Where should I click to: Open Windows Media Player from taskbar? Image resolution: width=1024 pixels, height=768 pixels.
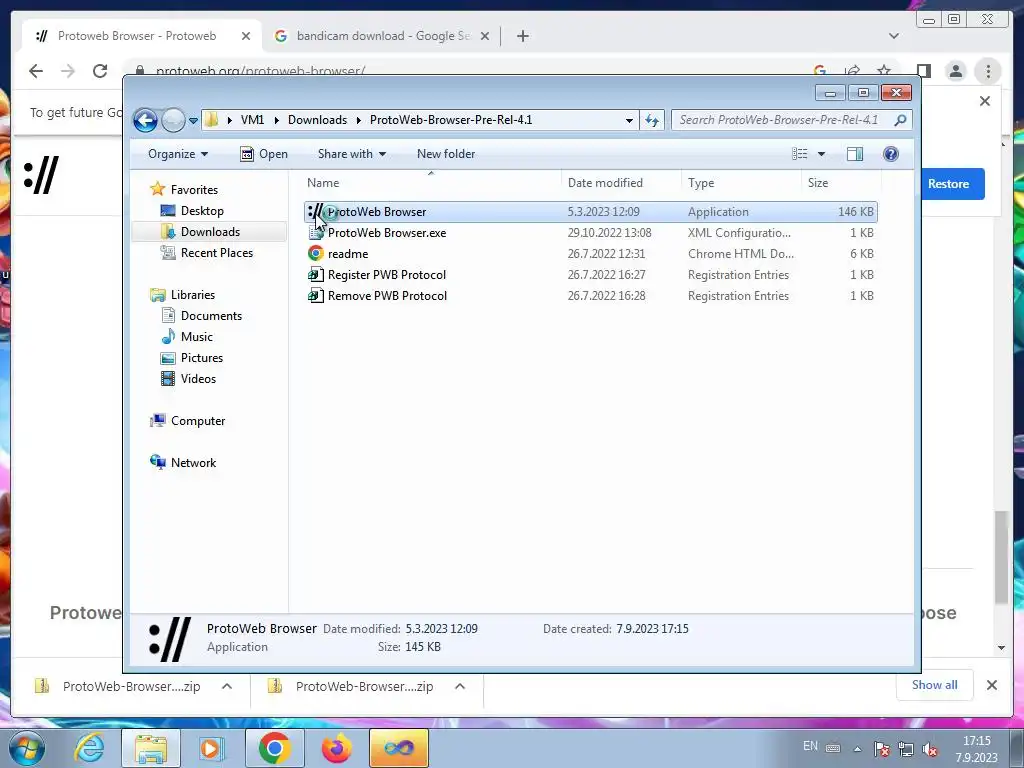tap(212, 748)
